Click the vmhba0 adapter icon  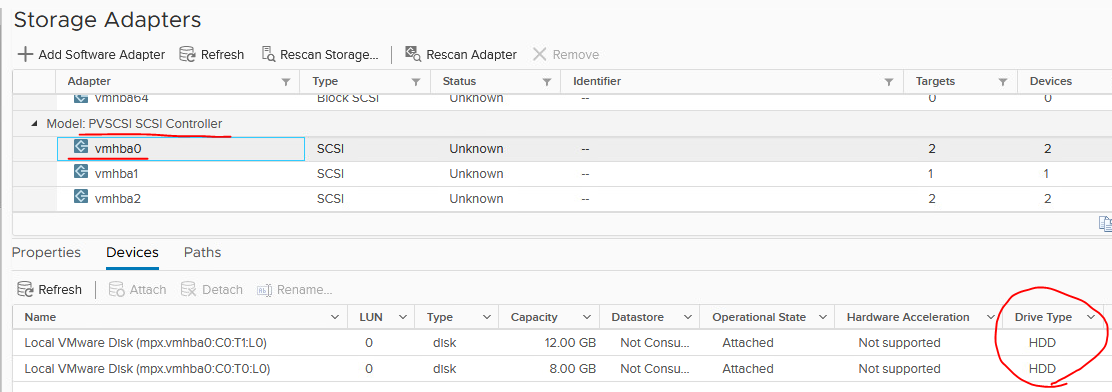[81, 148]
